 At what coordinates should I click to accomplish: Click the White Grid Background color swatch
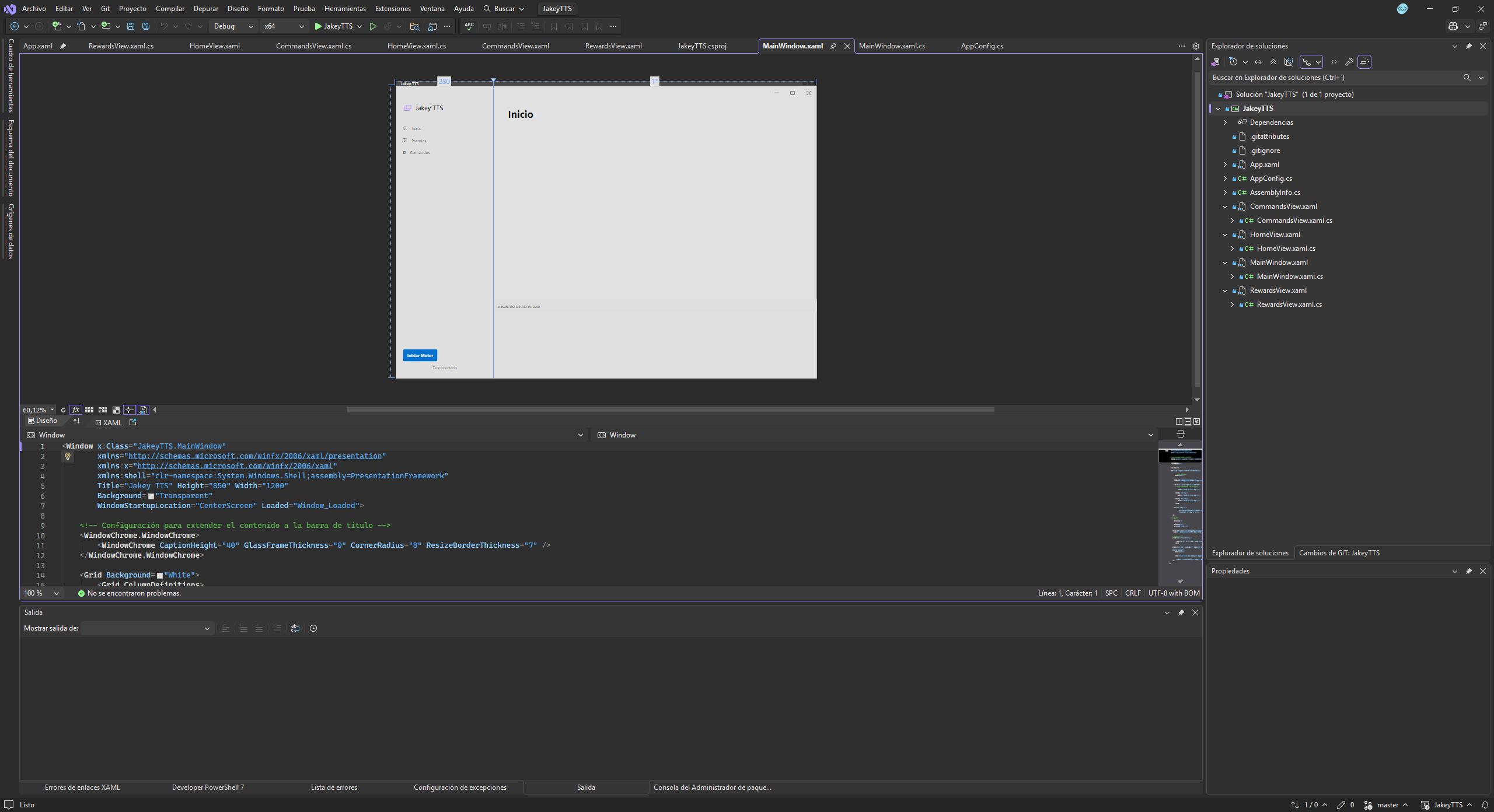(x=160, y=576)
